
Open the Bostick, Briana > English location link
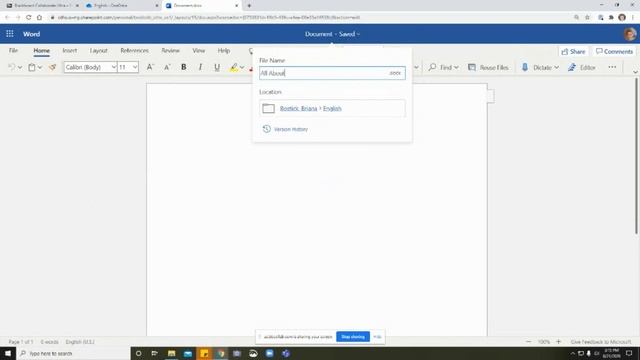tap(310, 109)
